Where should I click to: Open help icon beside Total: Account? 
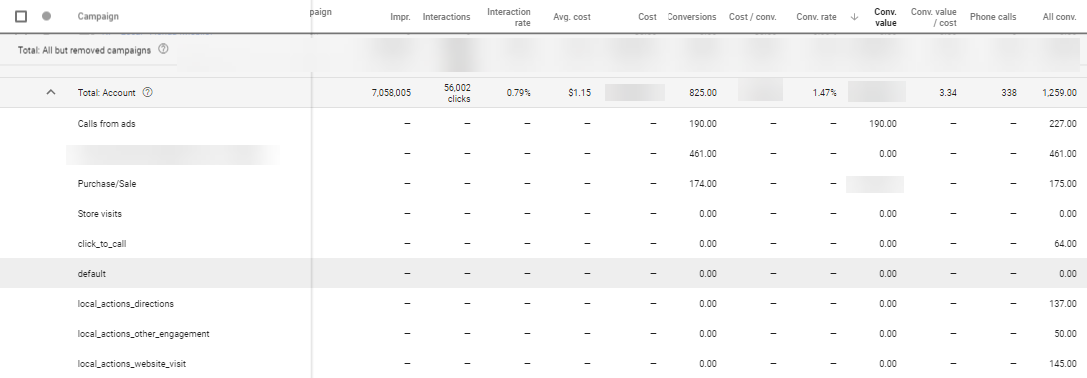click(x=147, y=92)
